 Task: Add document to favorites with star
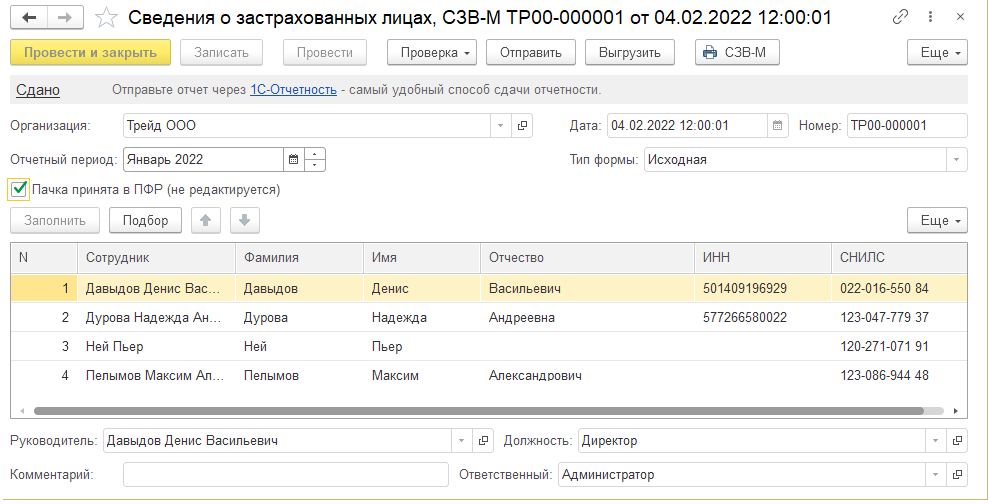(105, 17)
